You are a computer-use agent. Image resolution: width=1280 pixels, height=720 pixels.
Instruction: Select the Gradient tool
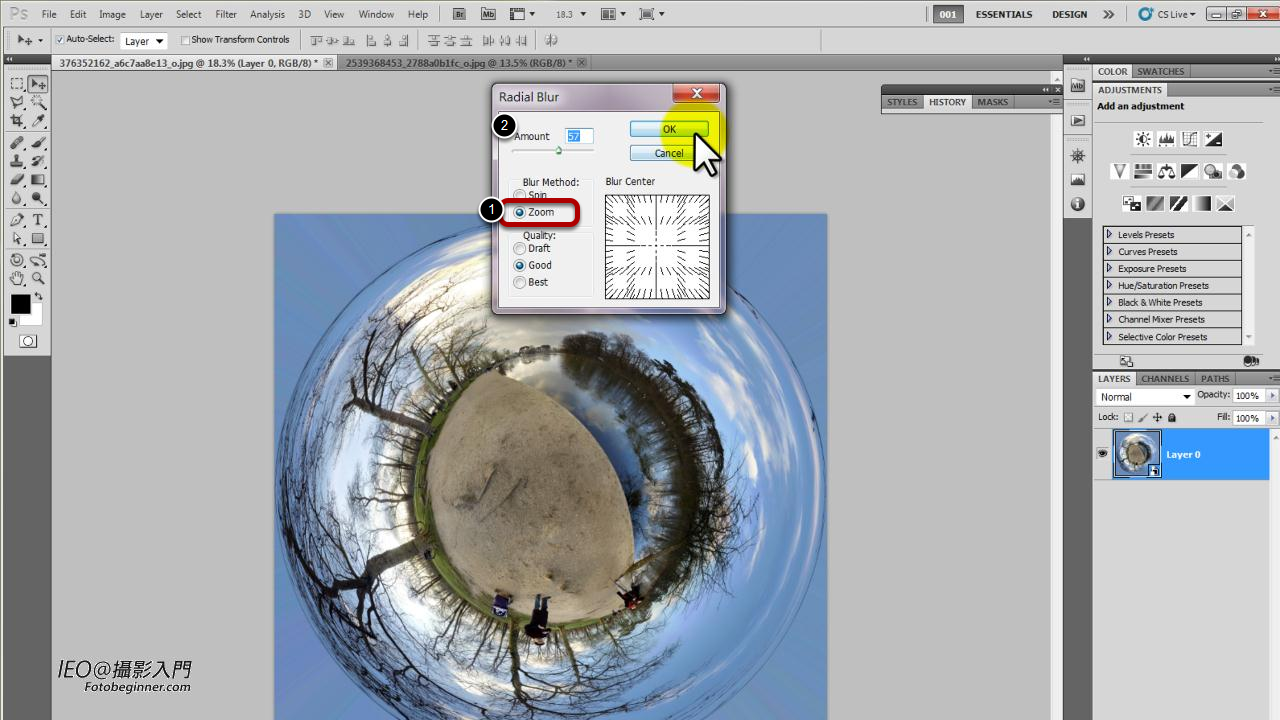tap(38, 180)
